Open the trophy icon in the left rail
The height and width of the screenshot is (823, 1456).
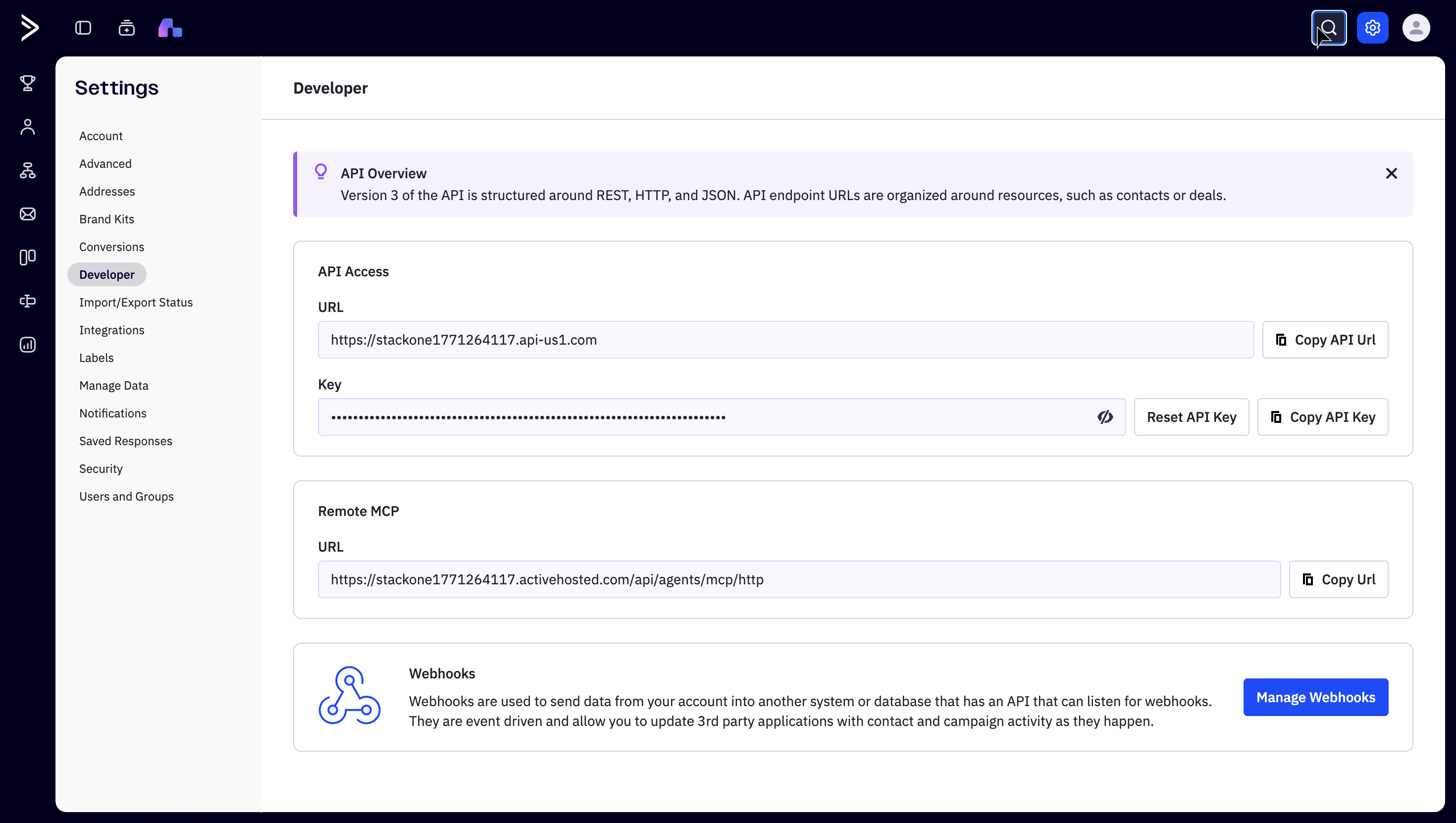tap(28, 83)
